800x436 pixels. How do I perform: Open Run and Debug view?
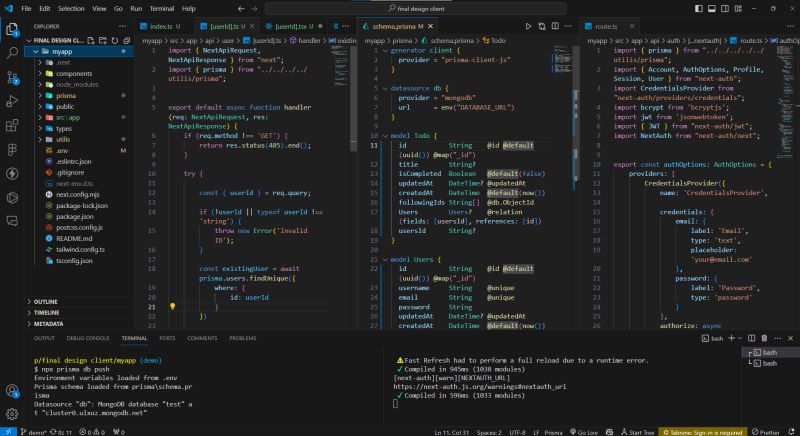point(12,100)
